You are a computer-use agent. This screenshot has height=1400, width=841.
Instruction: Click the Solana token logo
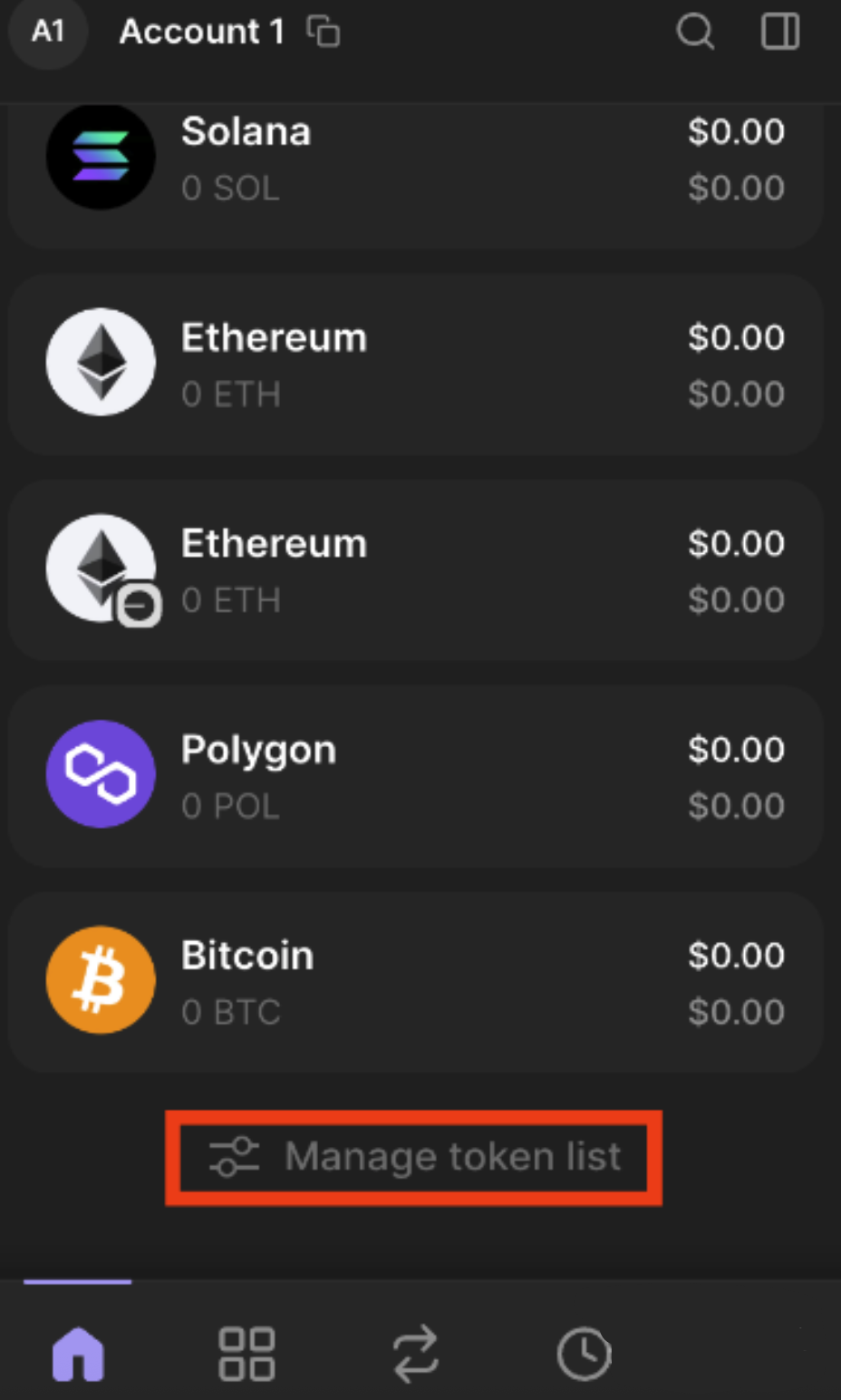101,157
